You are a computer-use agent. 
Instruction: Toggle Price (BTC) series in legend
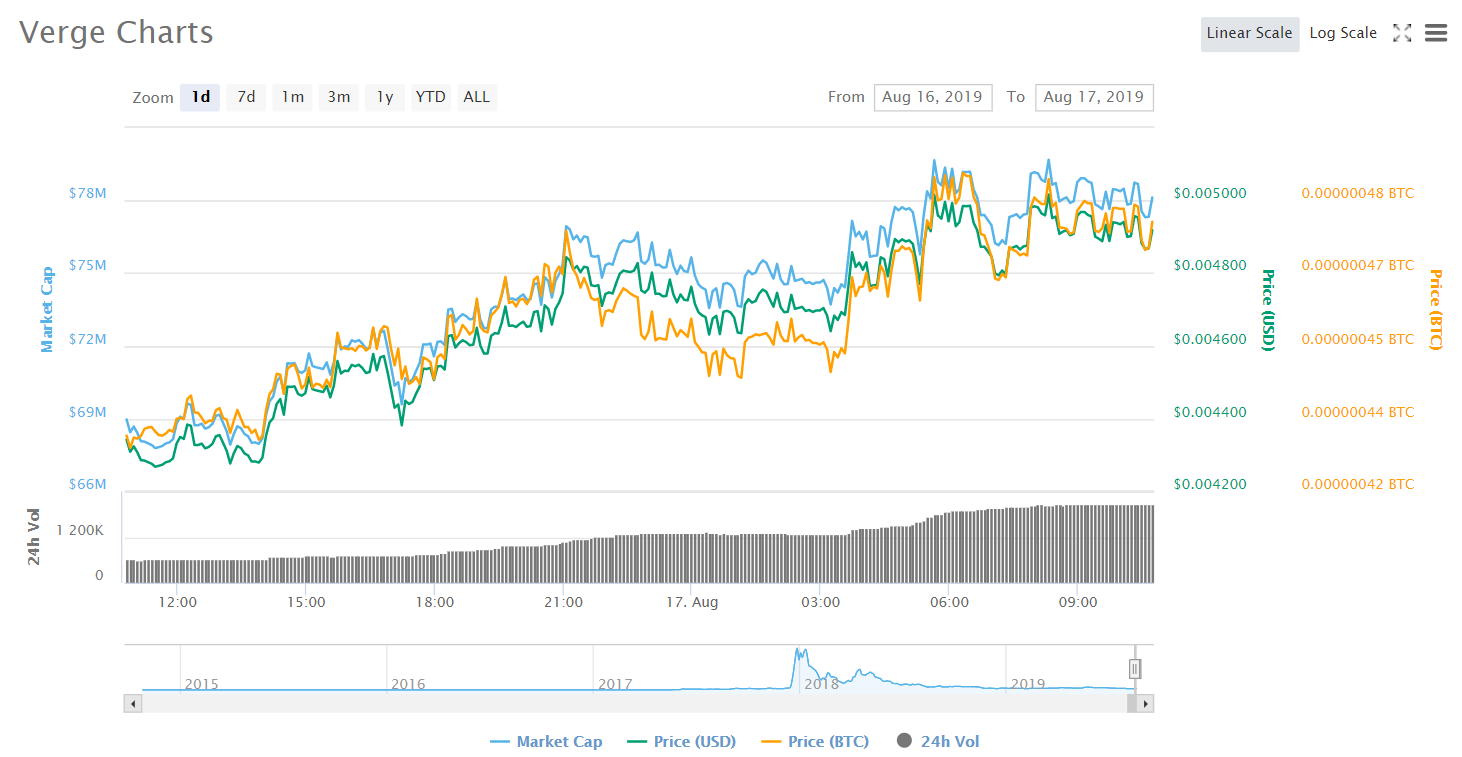tap(815, 741)
